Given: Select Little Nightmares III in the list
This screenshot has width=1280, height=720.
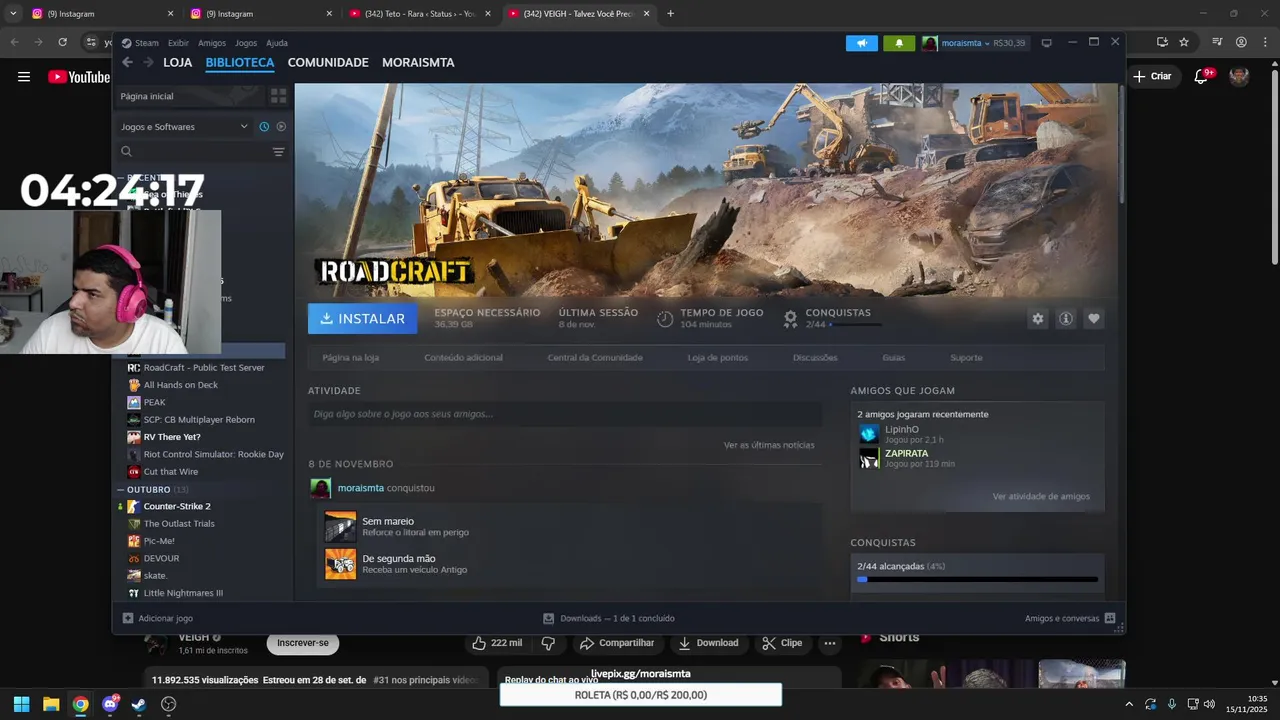Looking at the screenshot, I should 183,593.
